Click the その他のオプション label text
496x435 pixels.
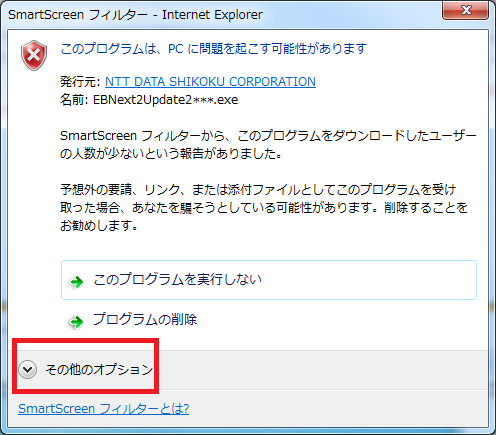pos(99,369)
